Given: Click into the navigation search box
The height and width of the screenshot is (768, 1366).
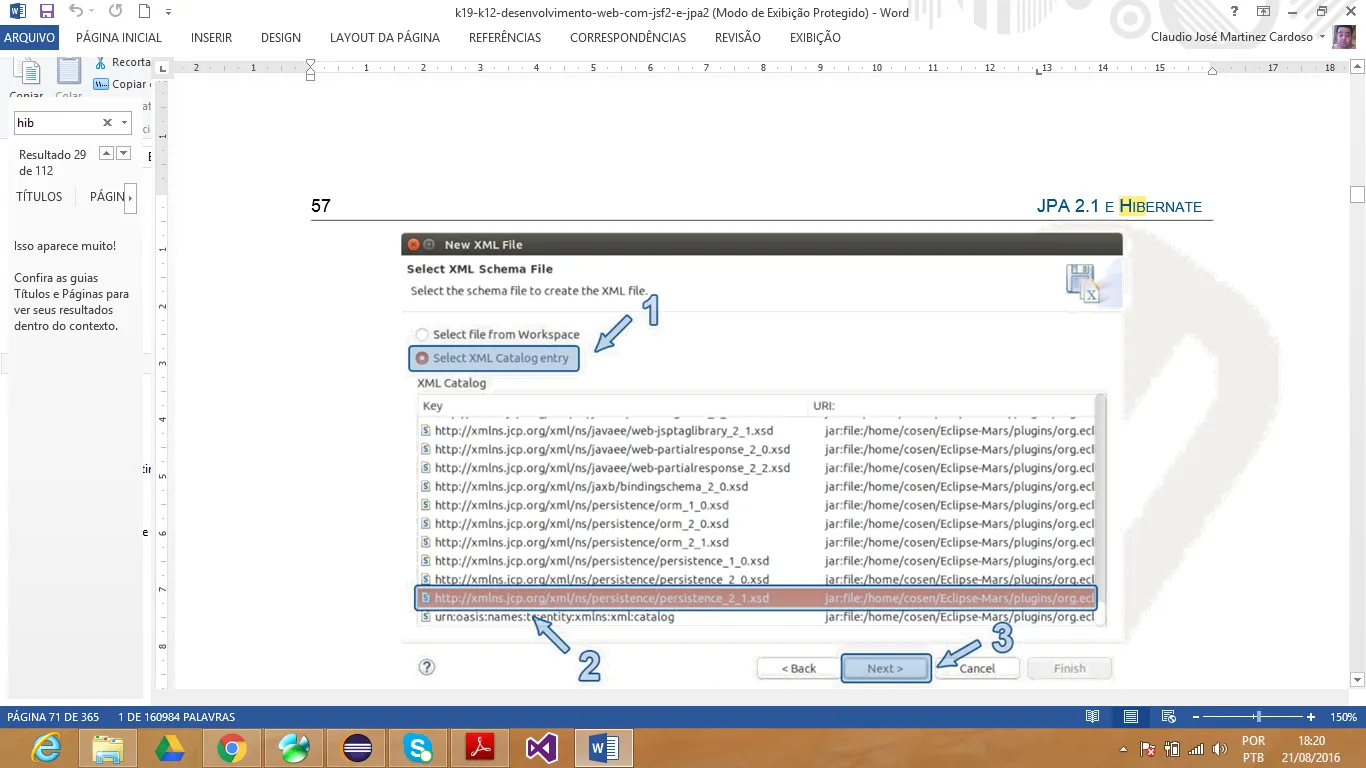Looking at the screenshot, I should point(58,123).
